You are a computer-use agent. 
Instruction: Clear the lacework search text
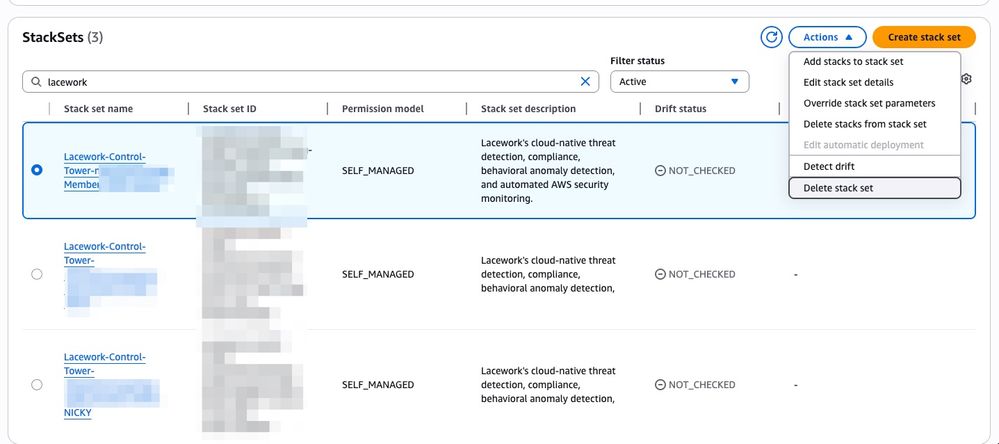[586, 82]
